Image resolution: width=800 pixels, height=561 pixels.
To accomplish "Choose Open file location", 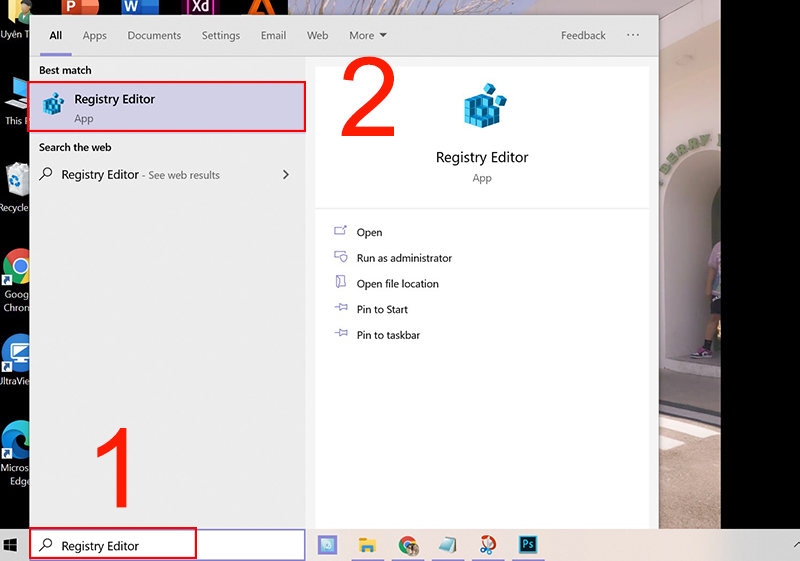I will pos(397,284).
